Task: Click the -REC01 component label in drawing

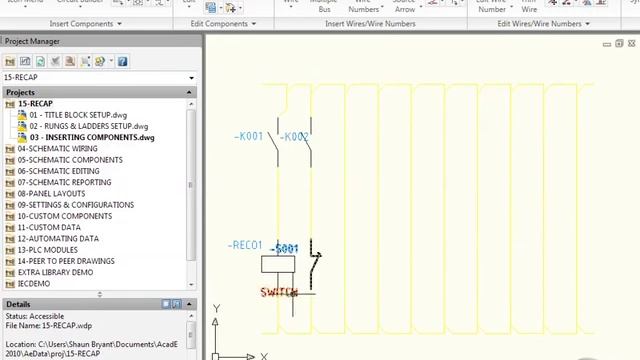Action: tap(245, 245)
